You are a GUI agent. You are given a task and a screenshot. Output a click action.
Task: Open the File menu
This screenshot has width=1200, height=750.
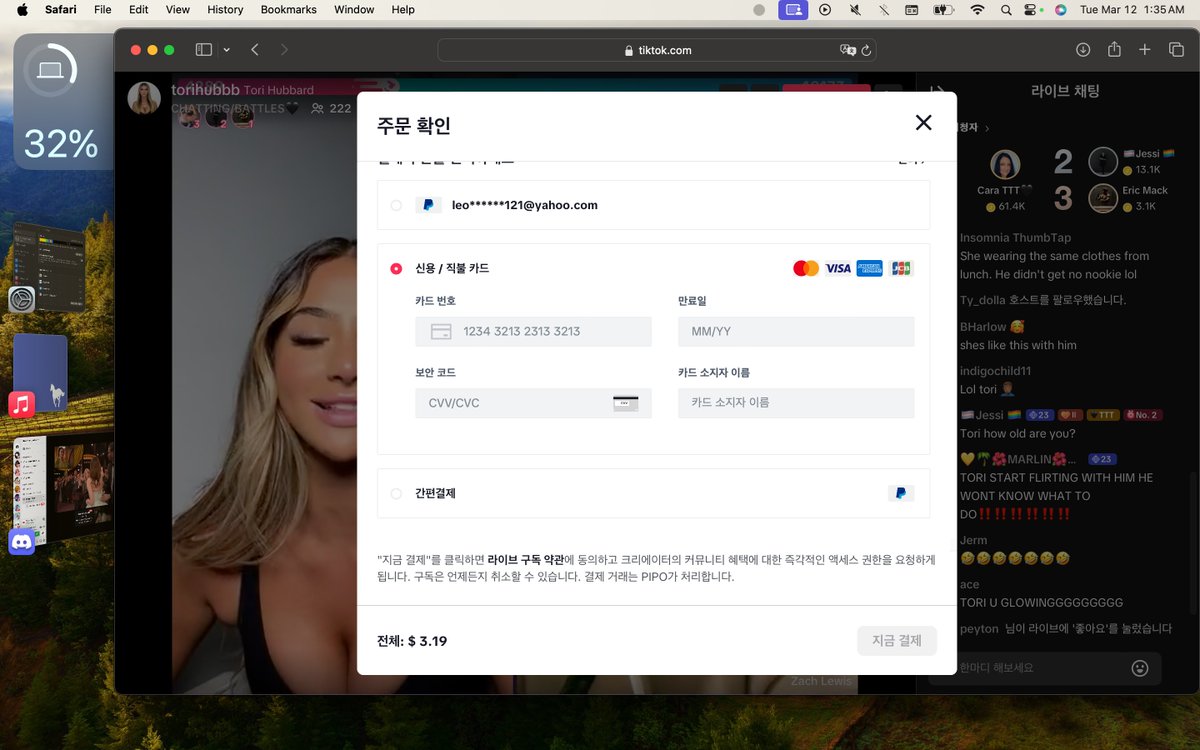[x=102, y=9]
